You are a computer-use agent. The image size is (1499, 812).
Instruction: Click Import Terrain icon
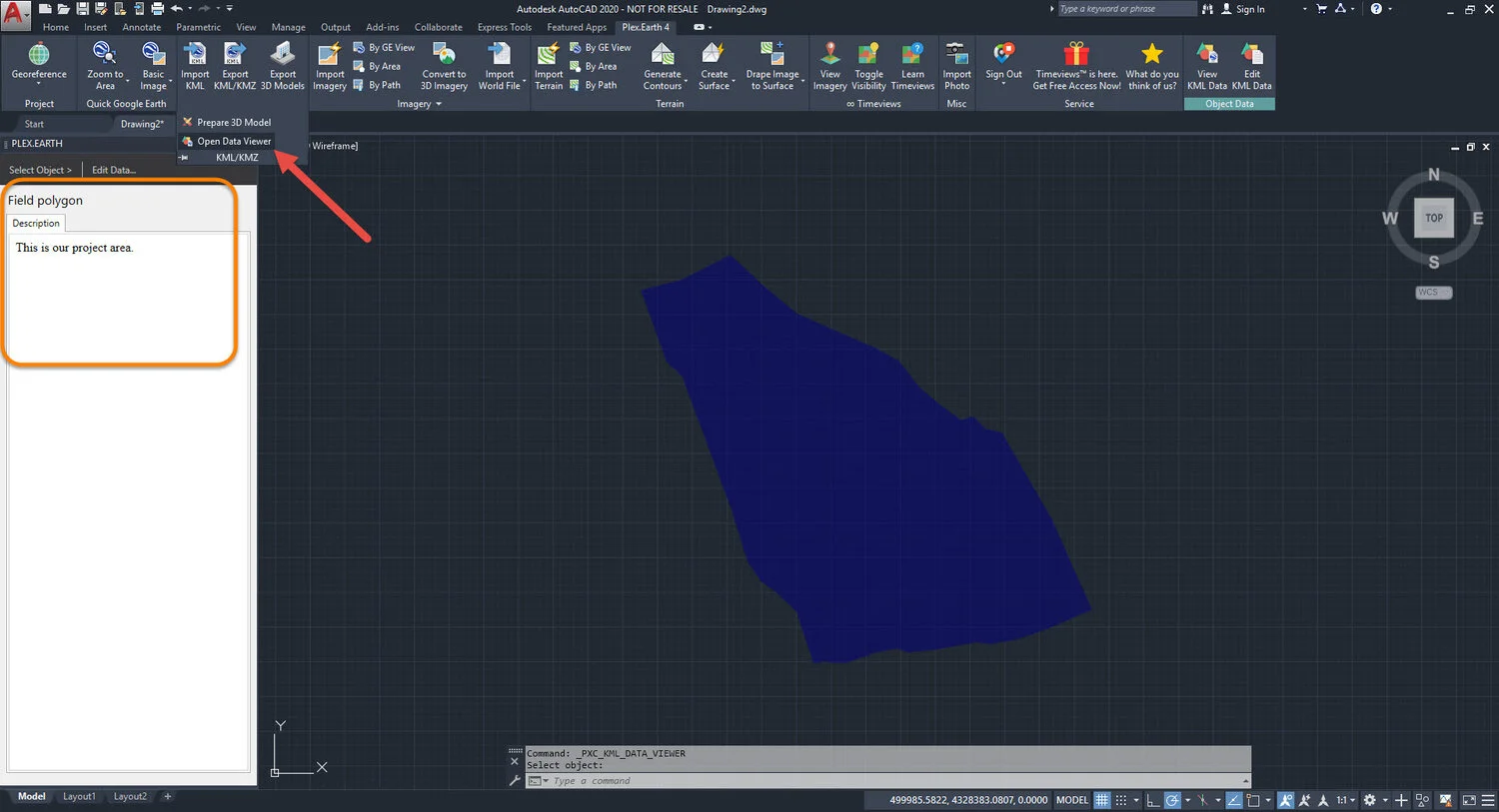point(548,53)
